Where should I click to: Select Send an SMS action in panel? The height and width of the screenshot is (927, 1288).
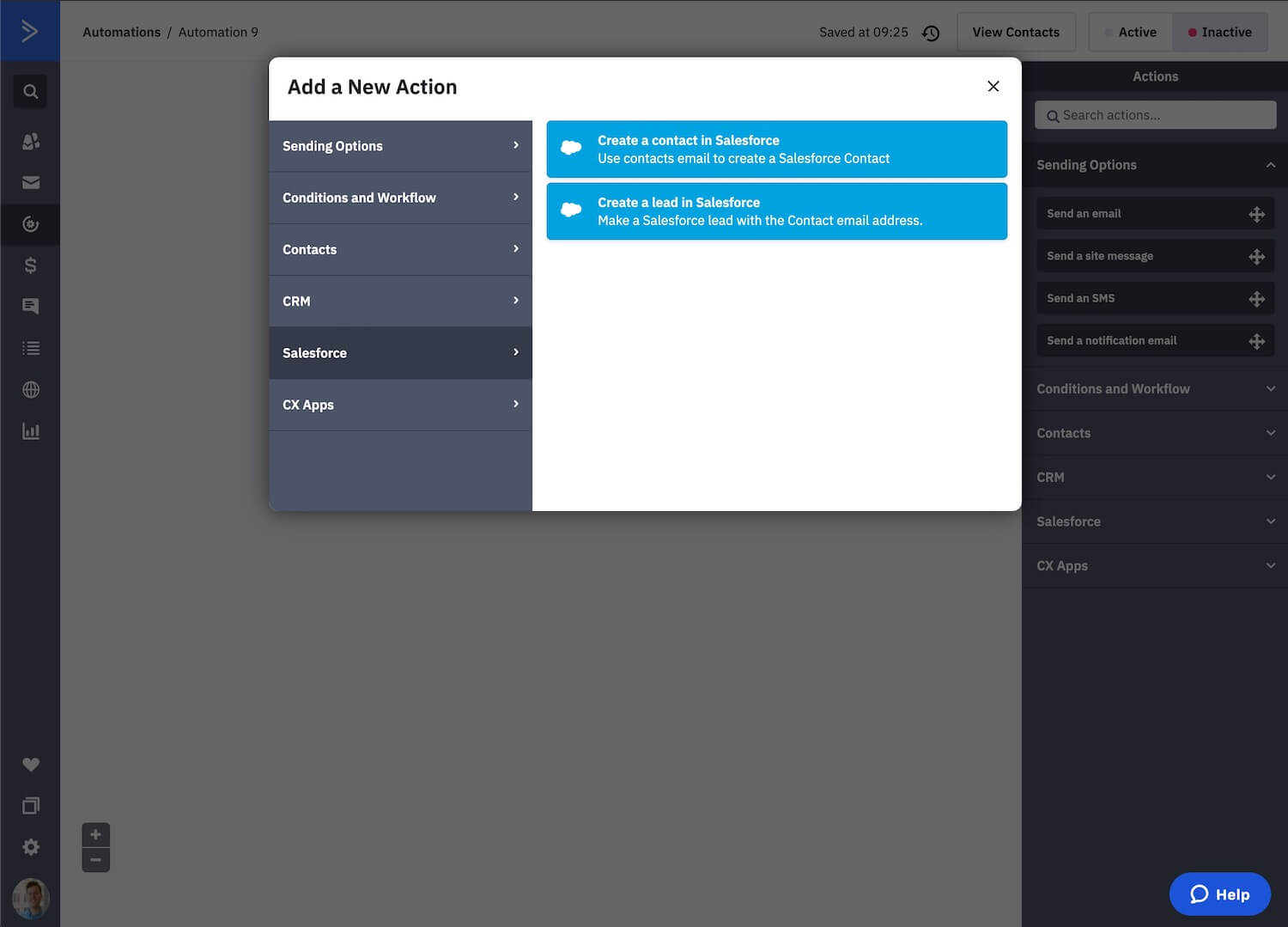1155,298
